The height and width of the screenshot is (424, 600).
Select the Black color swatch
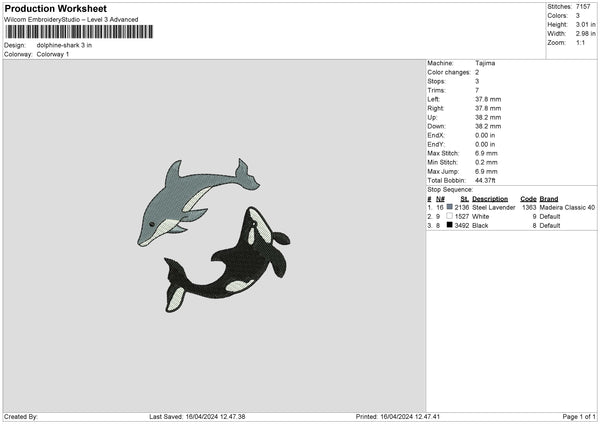click(450, 225)
